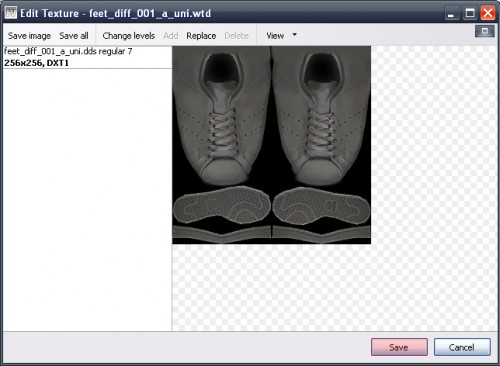Click Save all in the toolbar

click(74, 36)
